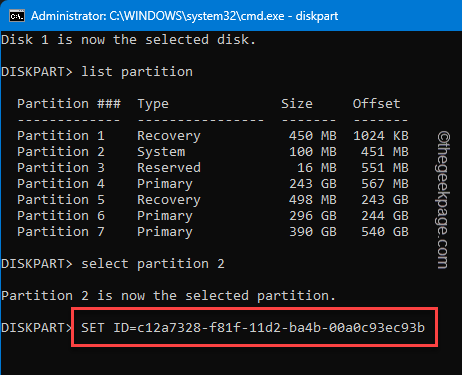
Task: Click the 'list partition' command text
Action: (x=137, y=72)
